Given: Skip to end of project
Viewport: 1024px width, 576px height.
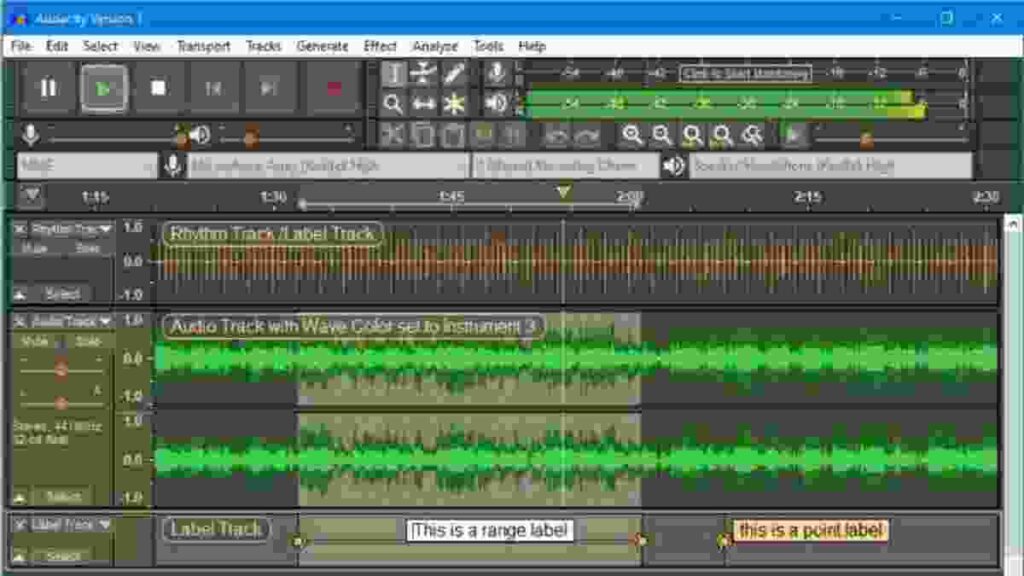Looking at the screenshot, I should click(268, 88).
